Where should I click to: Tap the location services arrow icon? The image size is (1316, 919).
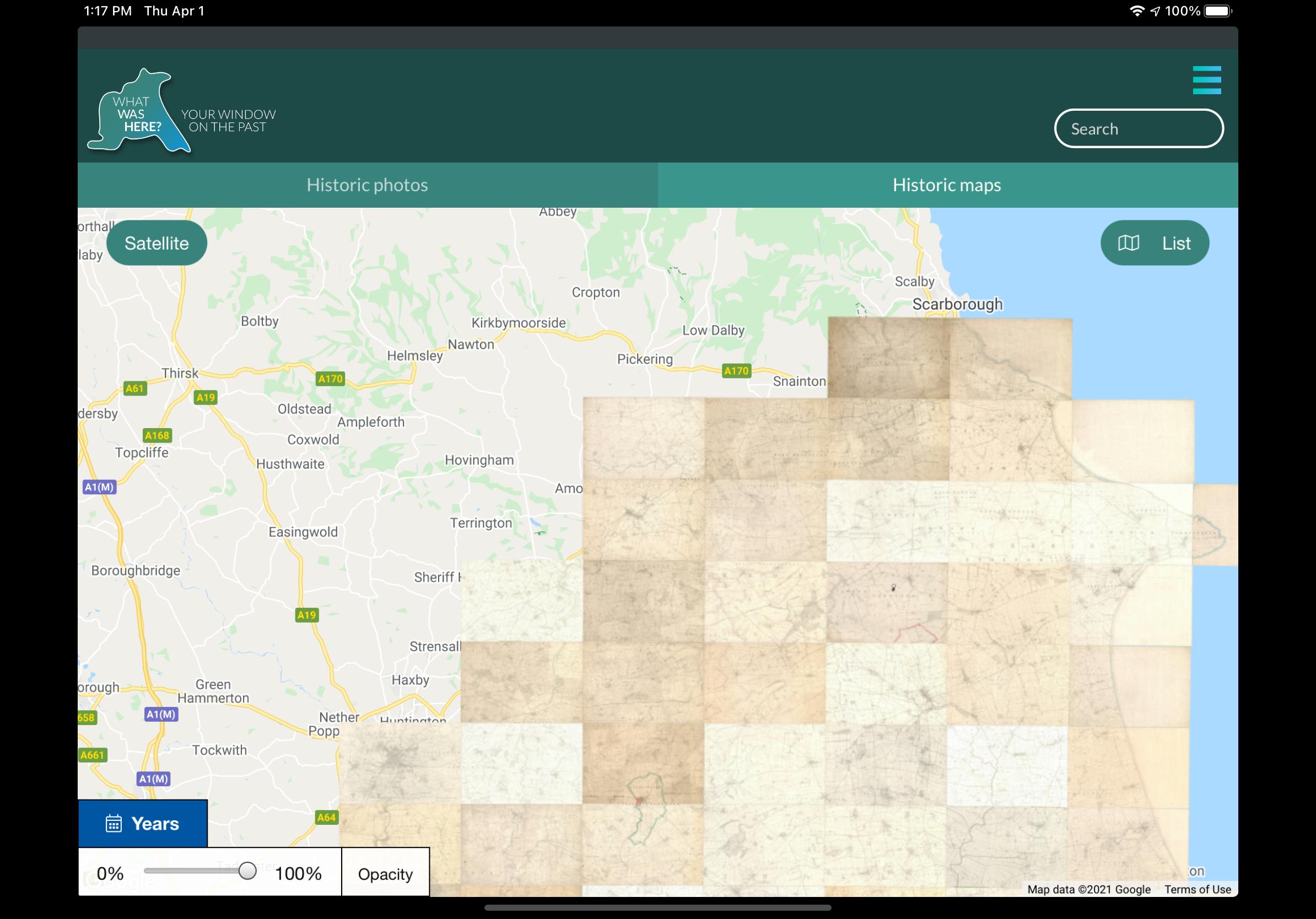(1155, 11)
